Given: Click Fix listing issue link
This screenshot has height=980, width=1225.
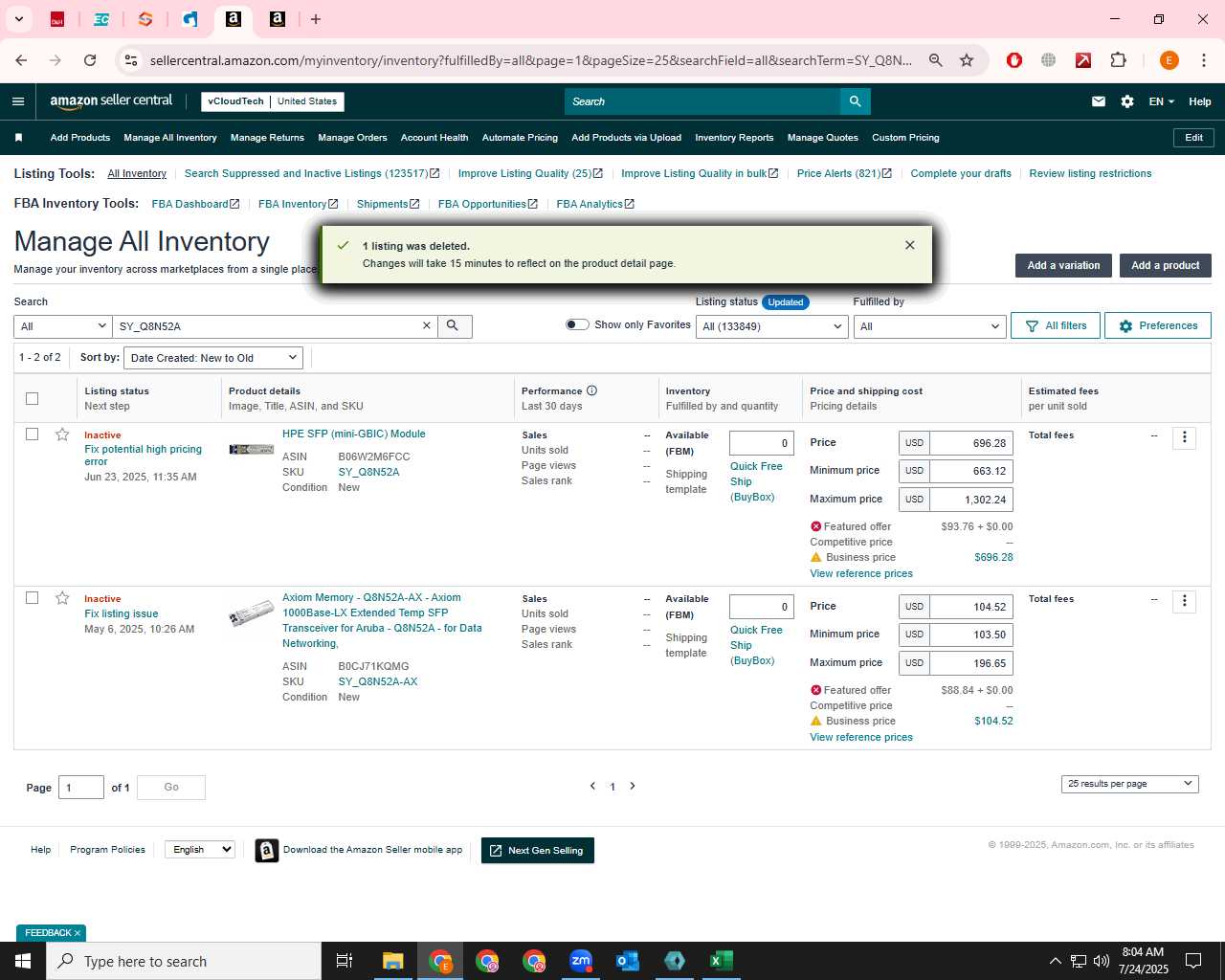Looking at the screenshot, I should point(122,613).
